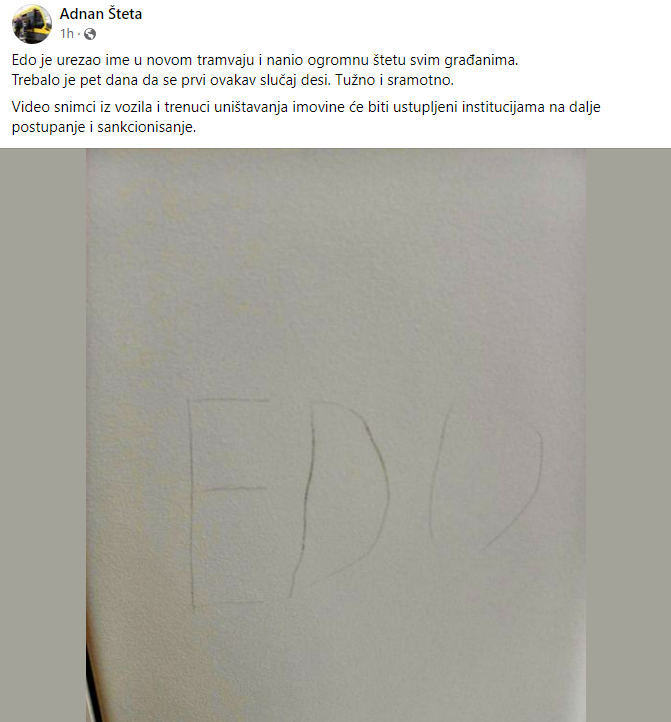Click the dot separator after 1h

pyautogui.click(x=79, y=34)
